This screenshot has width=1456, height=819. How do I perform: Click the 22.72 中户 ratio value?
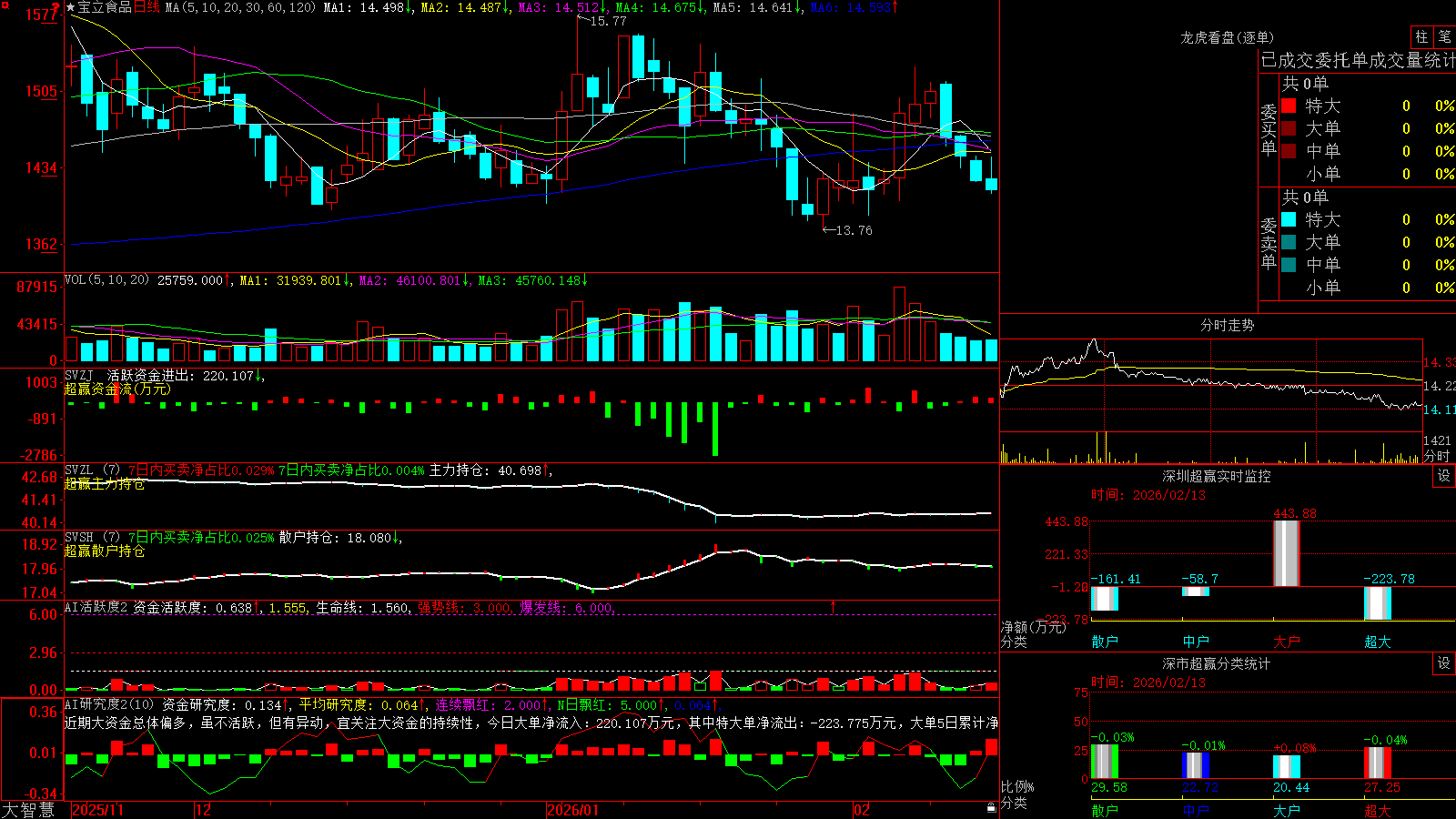coord(1200,787)
